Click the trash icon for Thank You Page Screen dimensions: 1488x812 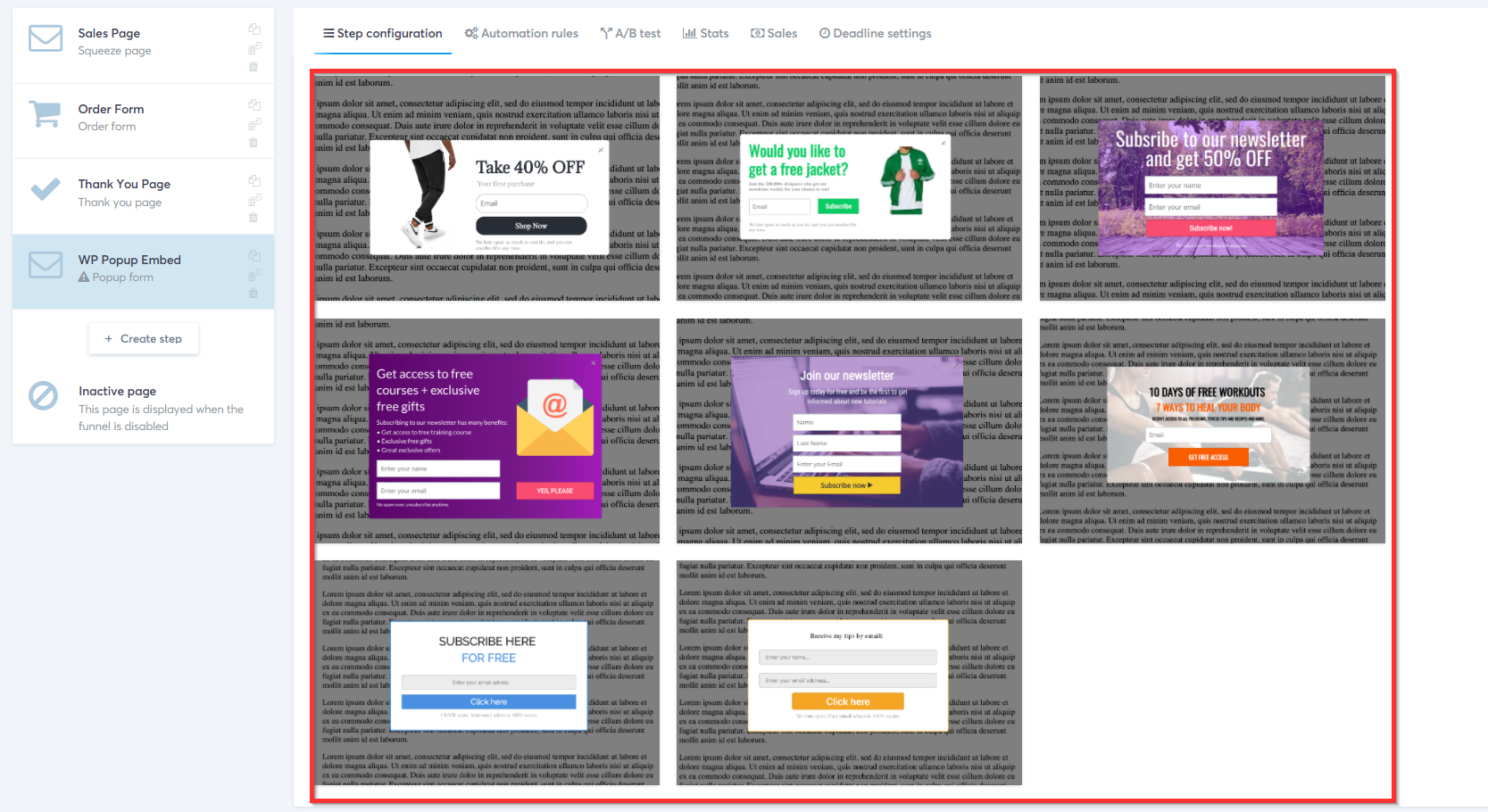pos(254,218)
